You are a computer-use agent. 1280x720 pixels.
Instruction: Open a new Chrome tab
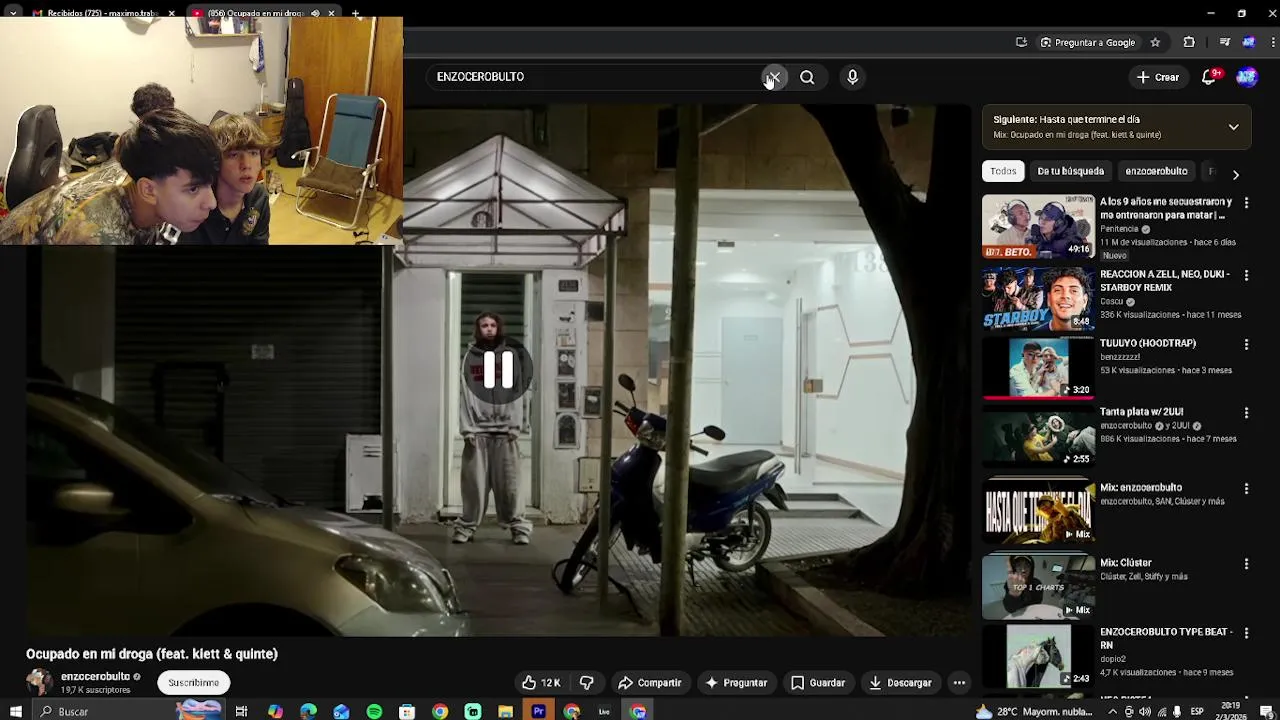click(355, 13)
